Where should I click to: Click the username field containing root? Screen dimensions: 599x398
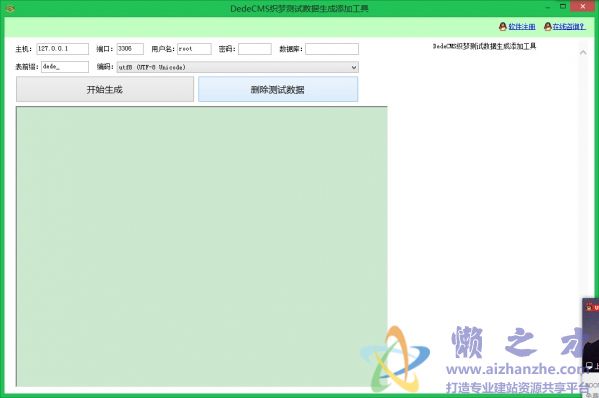[x=194, y=49]
